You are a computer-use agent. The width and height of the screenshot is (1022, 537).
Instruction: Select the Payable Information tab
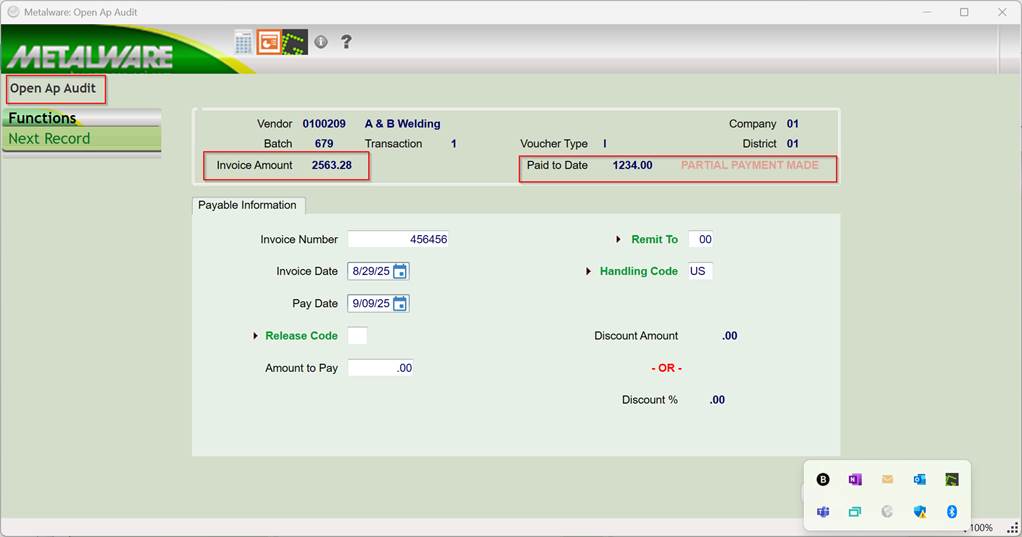pyautogui.click(x=248, y=205)
